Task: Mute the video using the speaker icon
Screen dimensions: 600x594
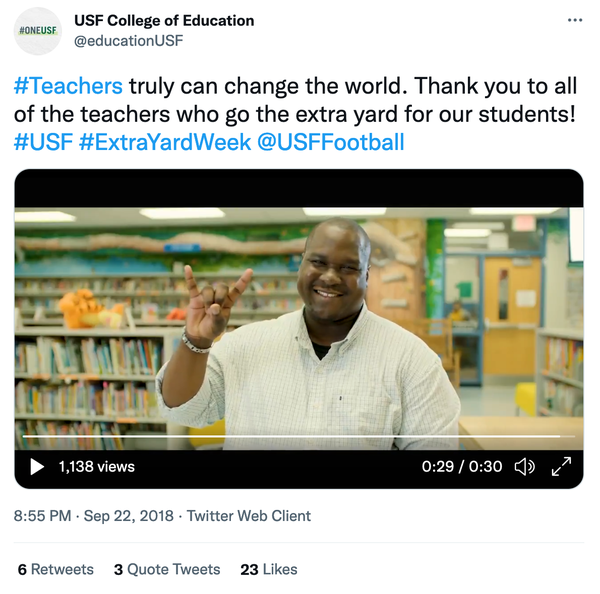Action: click(524, 466)
